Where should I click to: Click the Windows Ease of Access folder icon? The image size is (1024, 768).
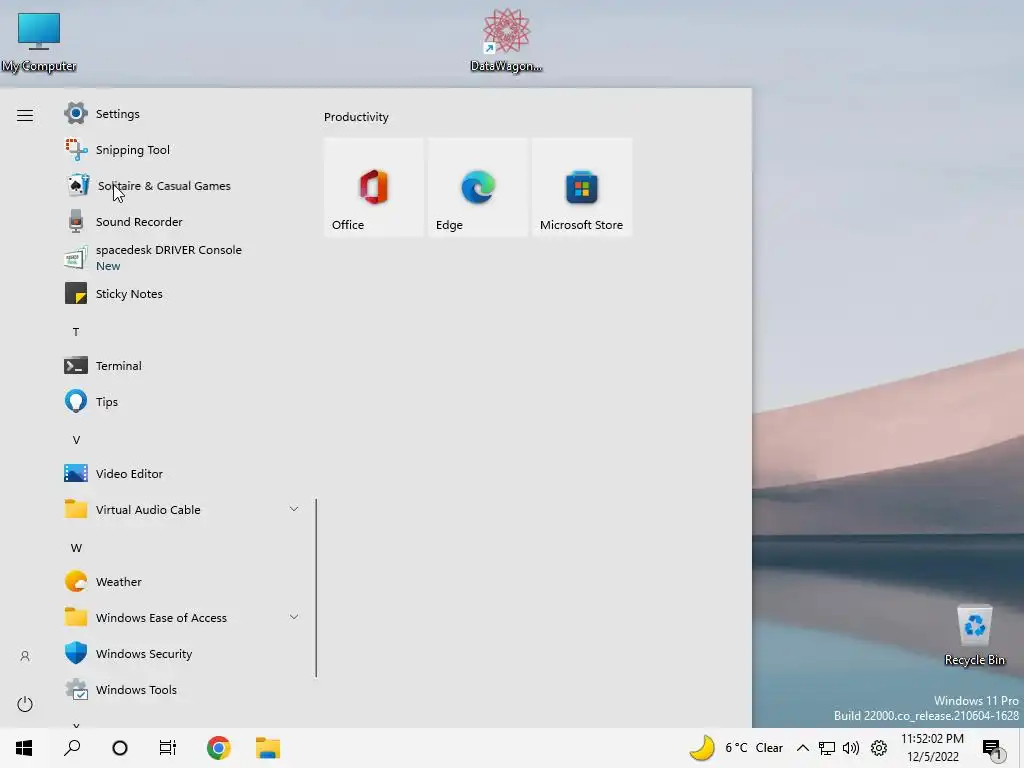(x=76, y=617)
